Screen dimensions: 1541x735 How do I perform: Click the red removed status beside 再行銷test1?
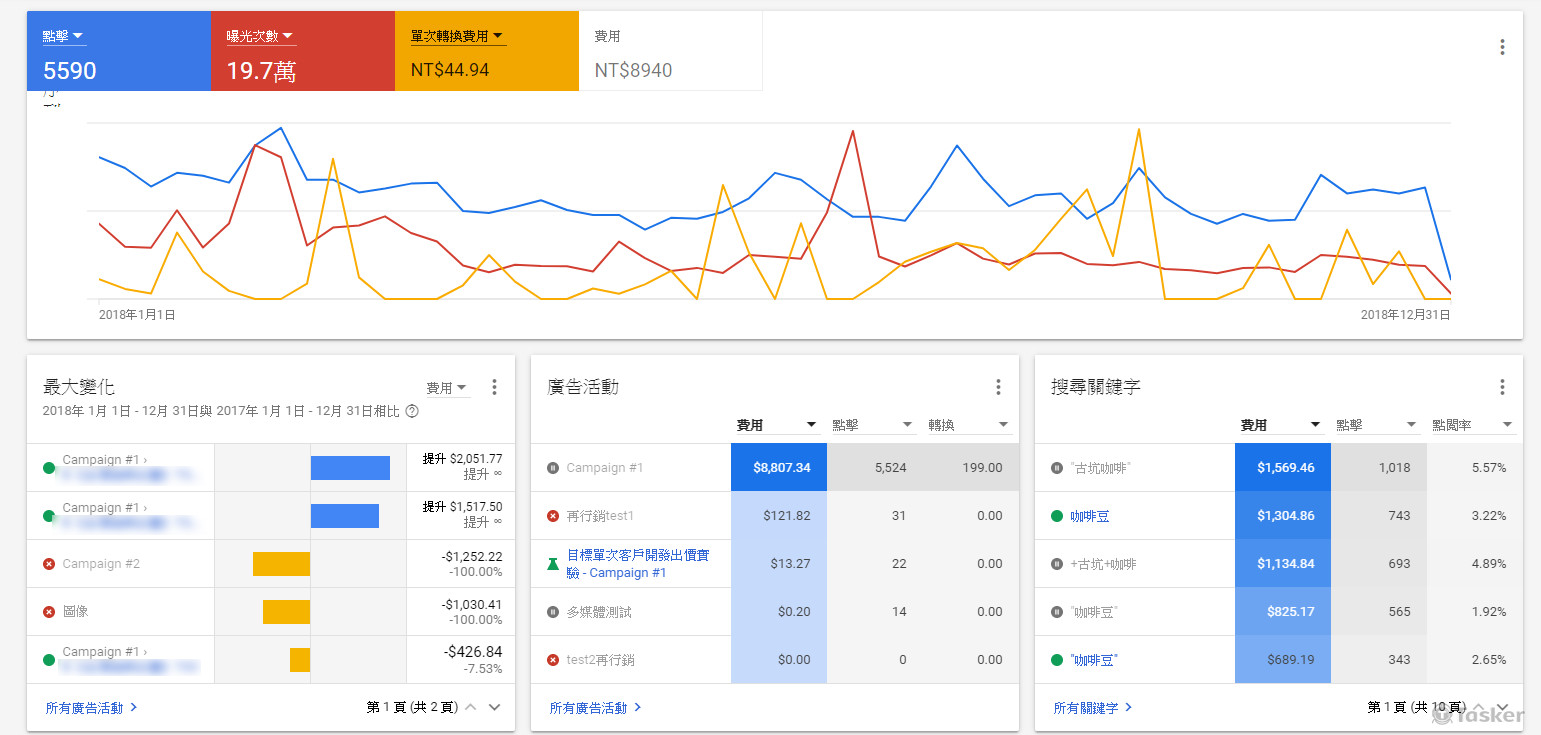(x=553, y=515)
